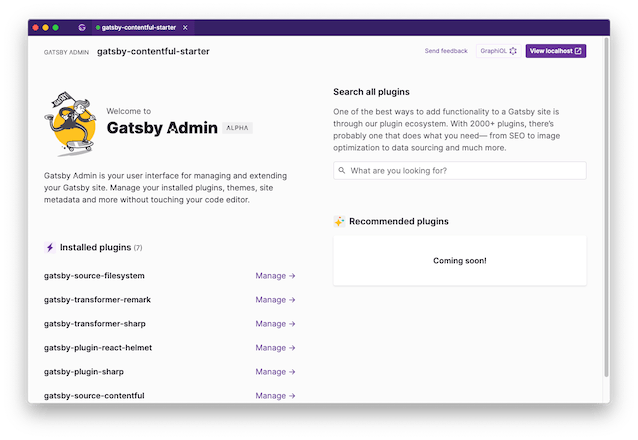Click the vertical page scrollbar
The width and height of the screenshot is (638, 440).
[606, 208]
